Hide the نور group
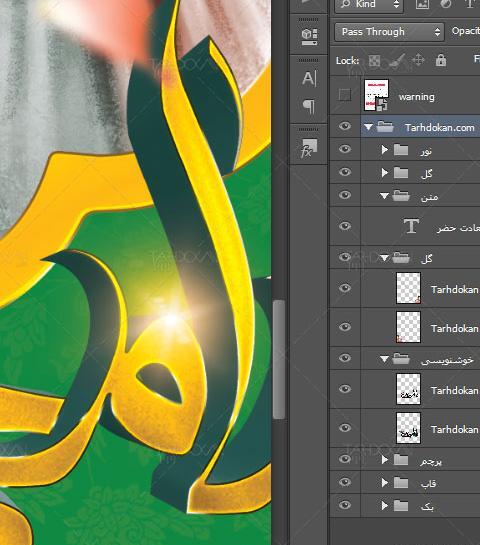 (x=345, y=149)
